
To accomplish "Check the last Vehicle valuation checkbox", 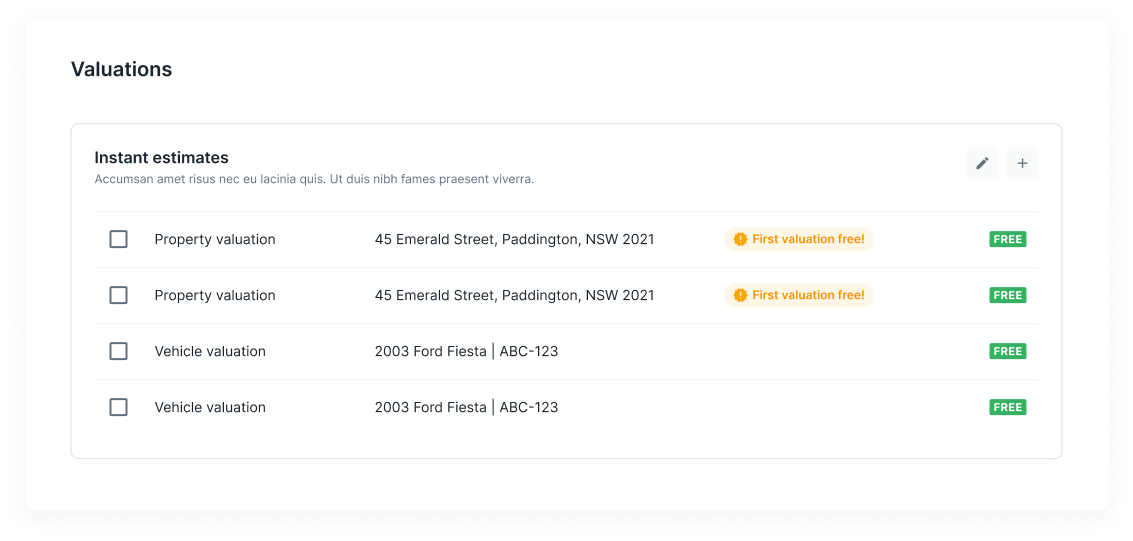I will pos(119,407).
